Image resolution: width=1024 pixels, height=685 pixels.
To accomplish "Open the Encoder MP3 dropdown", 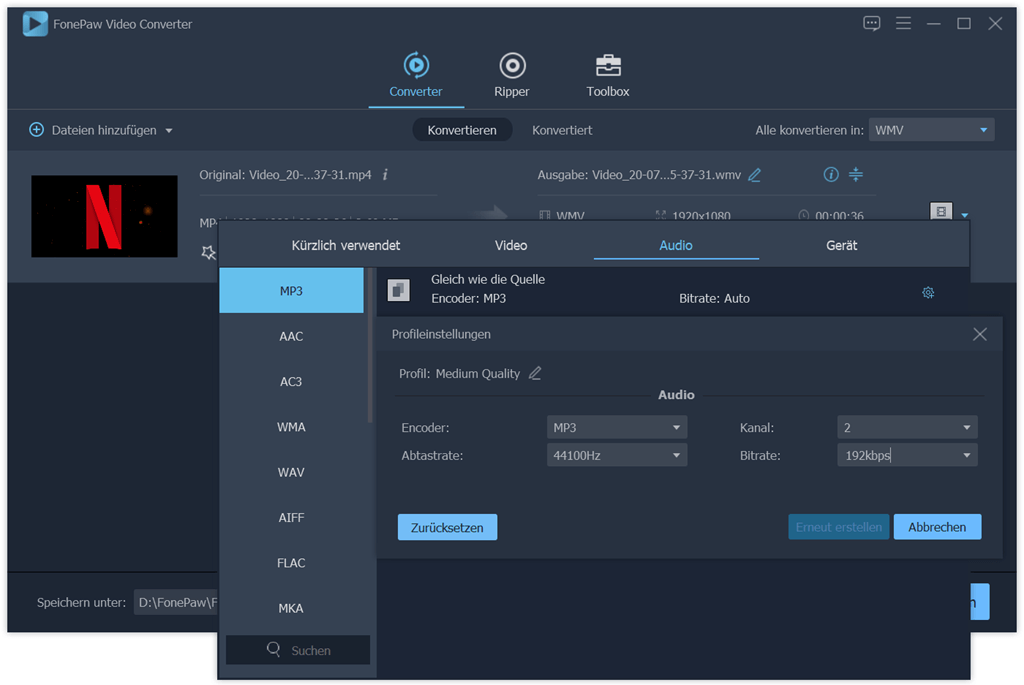I will [x=616, y=428].
